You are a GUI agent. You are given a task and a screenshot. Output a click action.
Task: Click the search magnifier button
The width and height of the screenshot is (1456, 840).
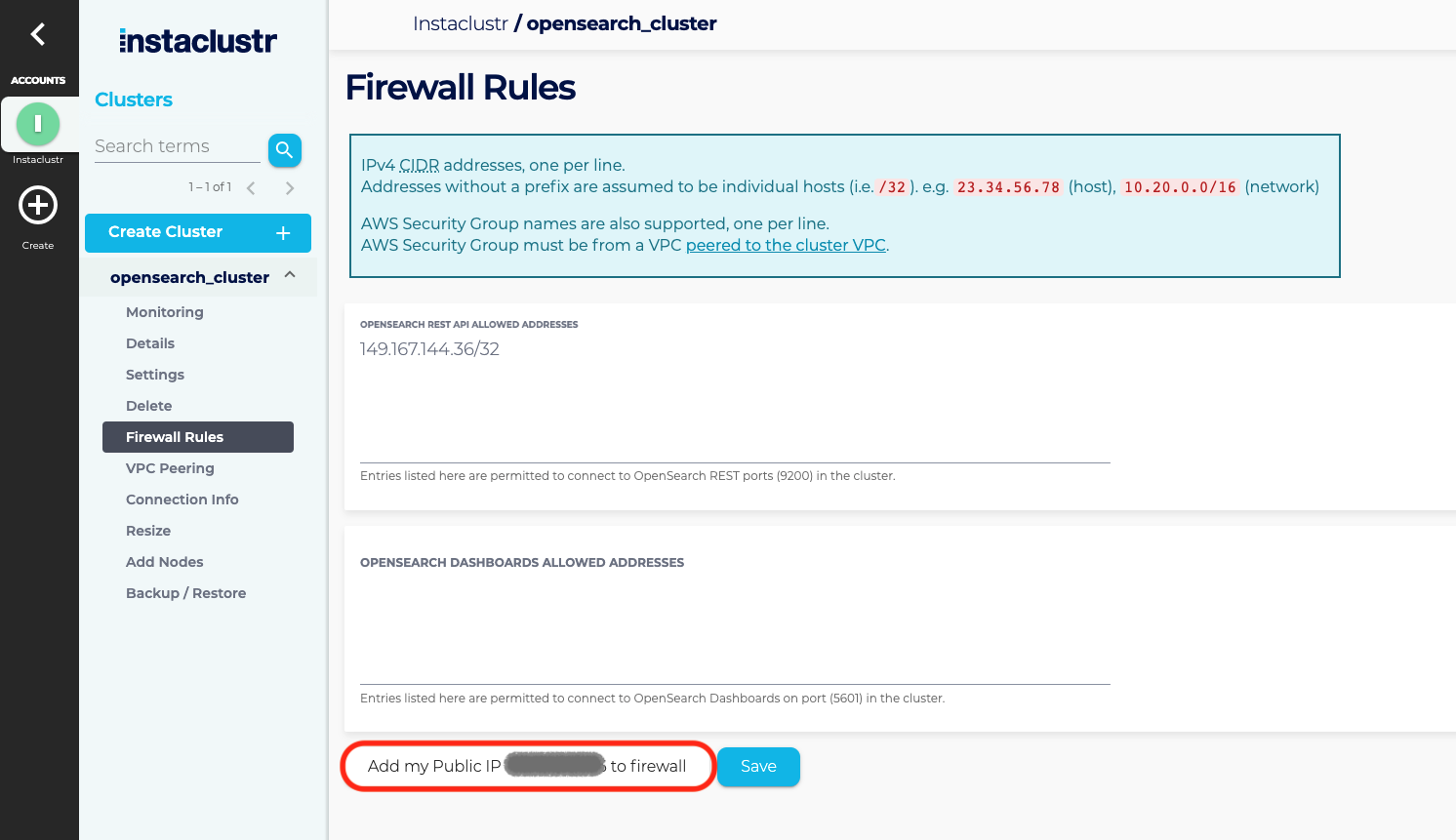click(284, 150)
